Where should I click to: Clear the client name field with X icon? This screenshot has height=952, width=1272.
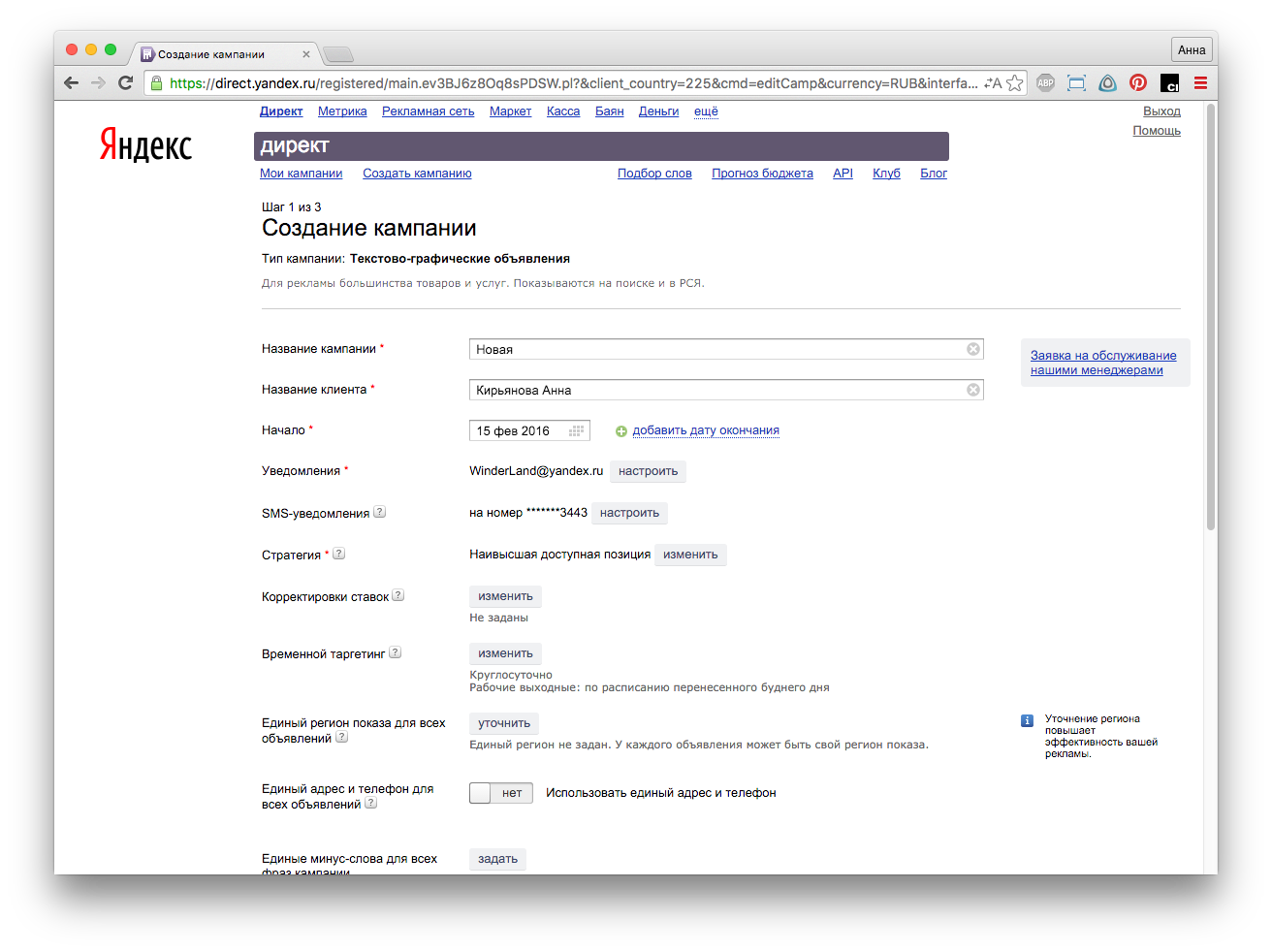[x=973, y=390]
